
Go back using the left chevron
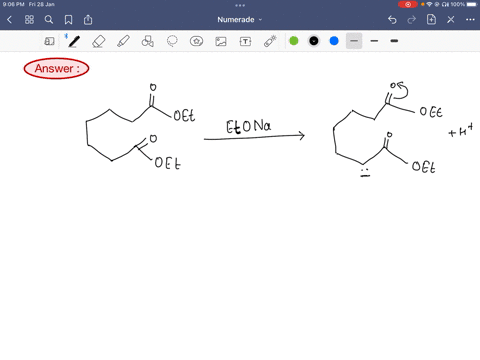click(x=9, y=20)
